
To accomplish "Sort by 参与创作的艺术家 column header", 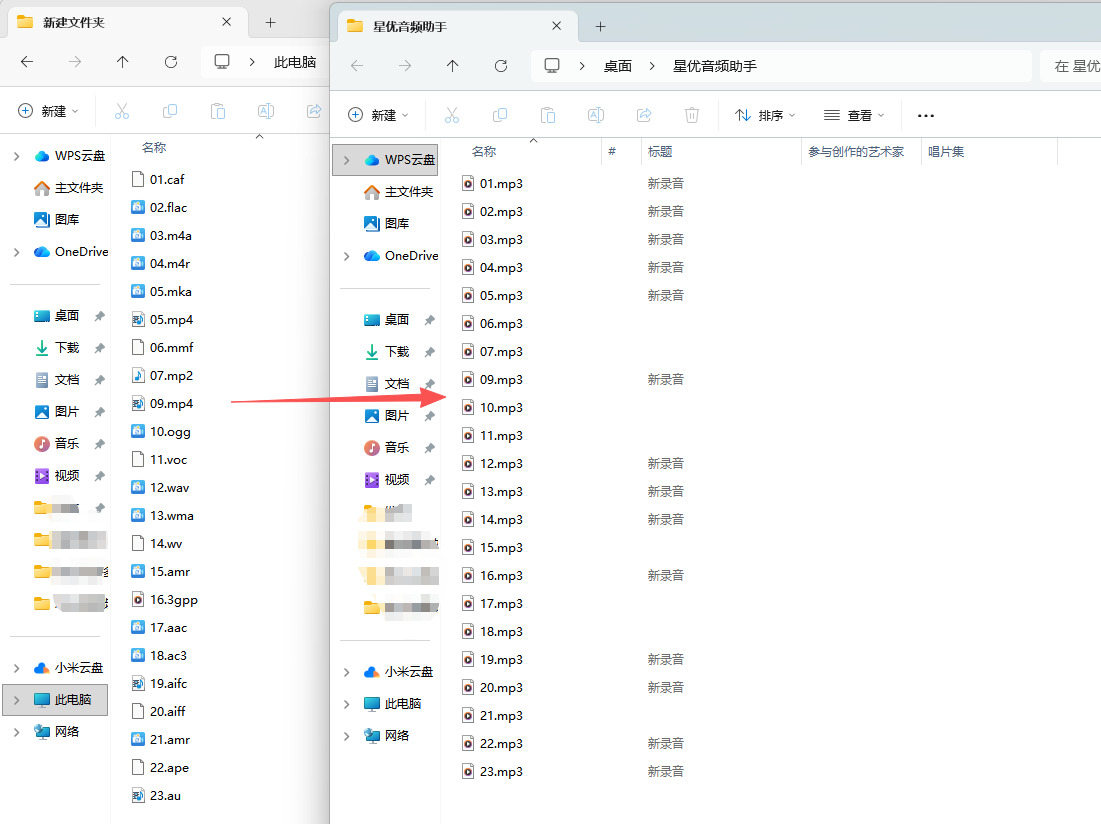I will [x=856, y=152].
